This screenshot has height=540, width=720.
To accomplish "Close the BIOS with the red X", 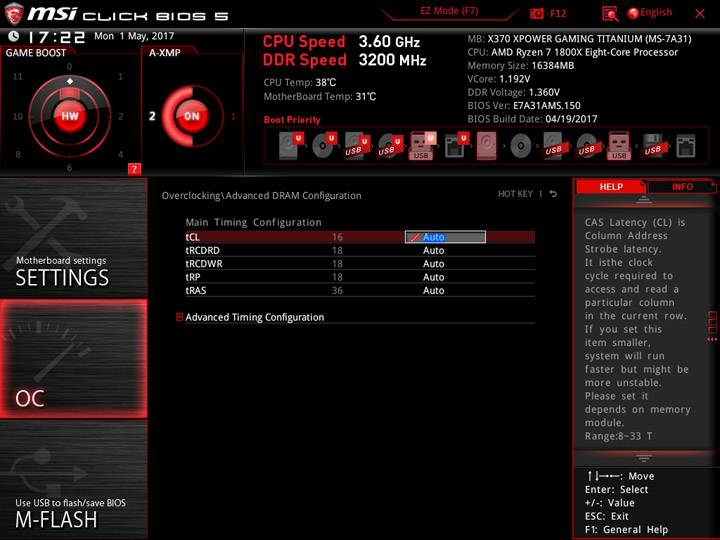I will click(x=700, y=14).
